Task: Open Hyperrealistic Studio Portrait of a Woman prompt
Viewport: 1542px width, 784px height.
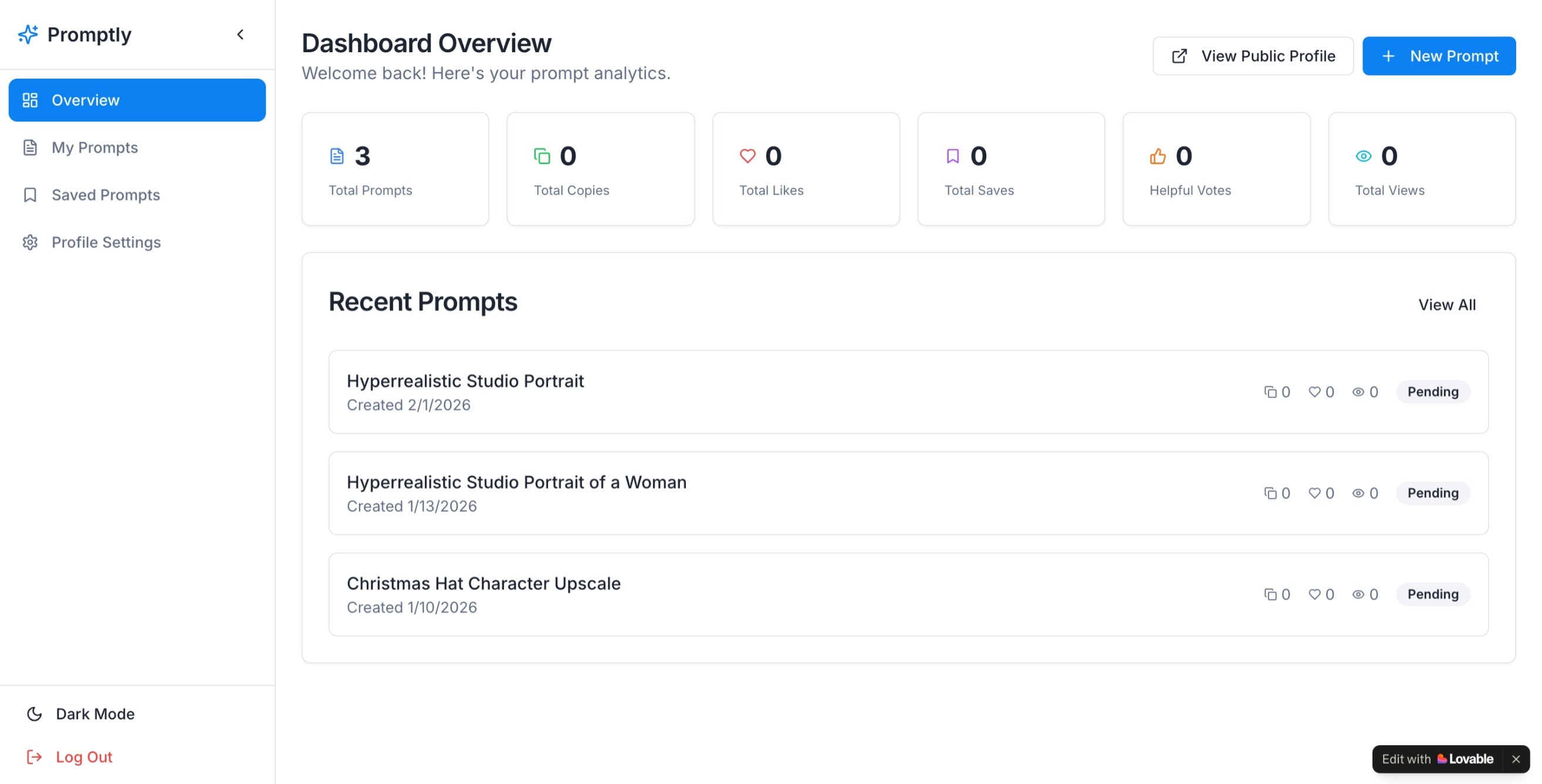Action: [516, 482]
